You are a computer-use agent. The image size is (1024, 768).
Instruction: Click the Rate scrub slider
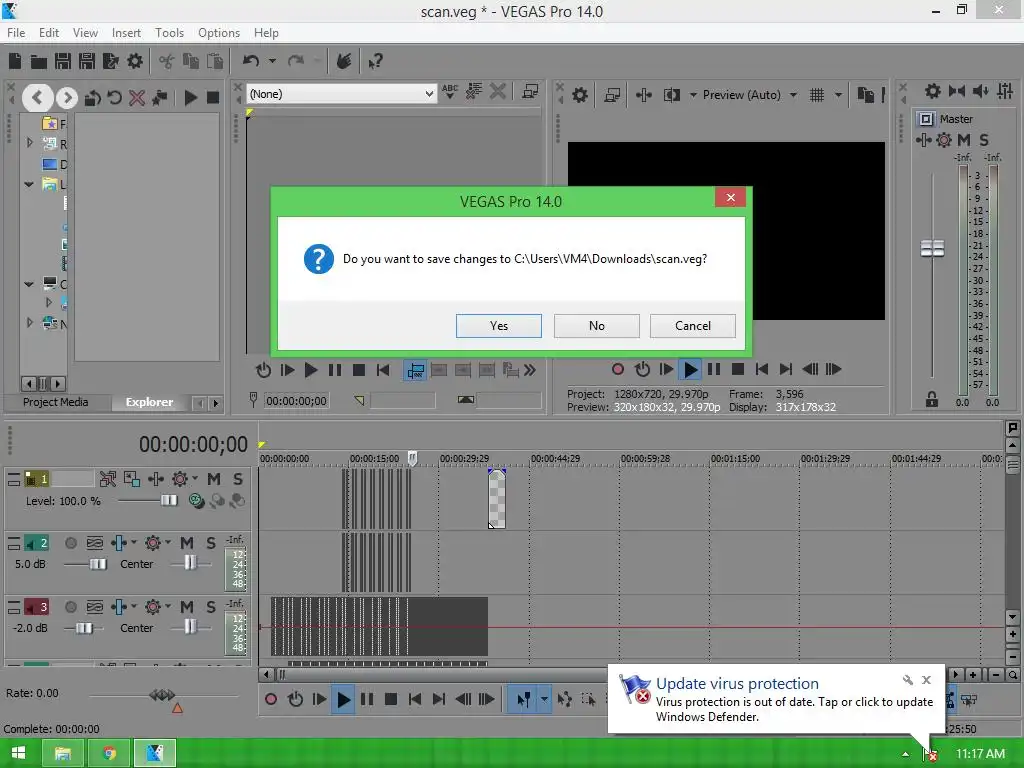163,695
